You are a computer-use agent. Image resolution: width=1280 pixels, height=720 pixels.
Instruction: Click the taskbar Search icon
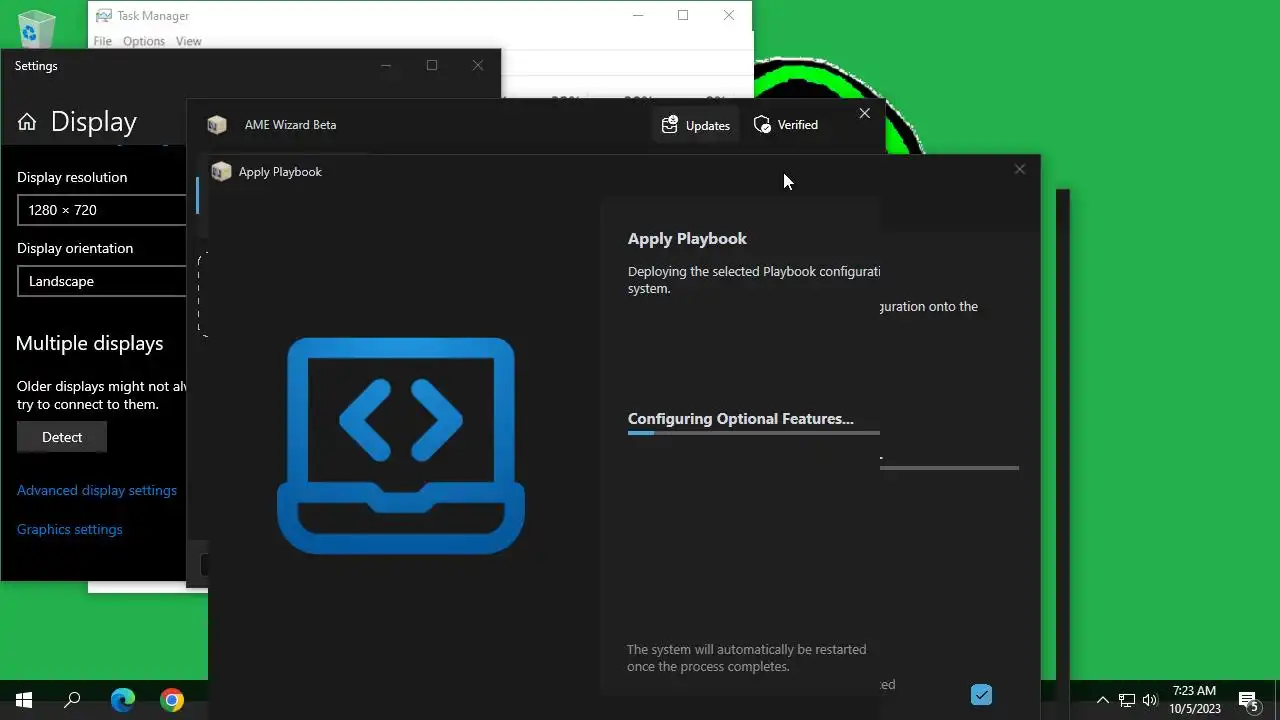(72, 700)
